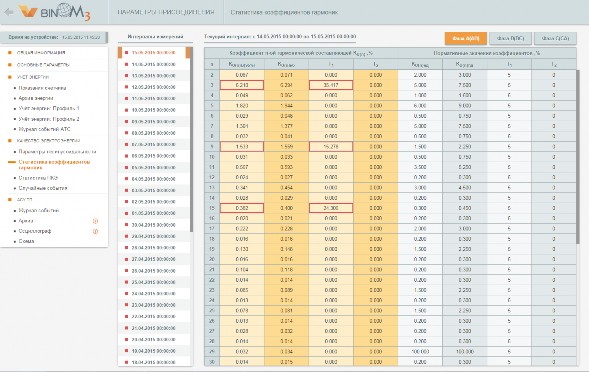
Task: Open ПАРАМЕТРЫ ПРИСОЕДИНЕНИЯ in the header
Action: pos(166,12)
